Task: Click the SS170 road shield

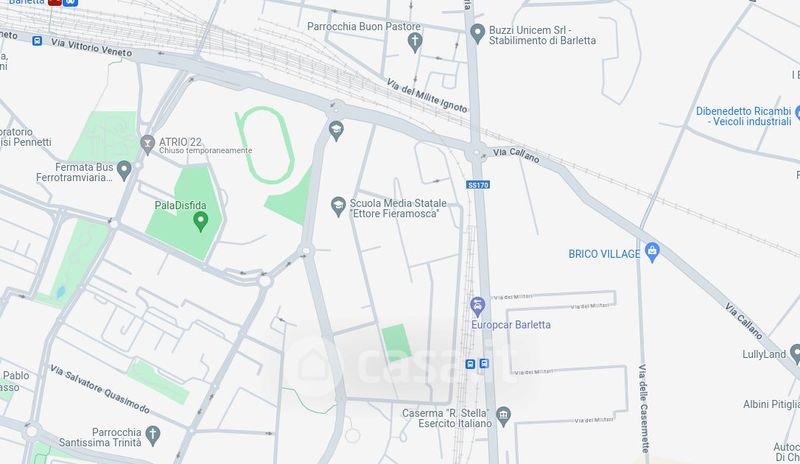Action: [478, 185]
